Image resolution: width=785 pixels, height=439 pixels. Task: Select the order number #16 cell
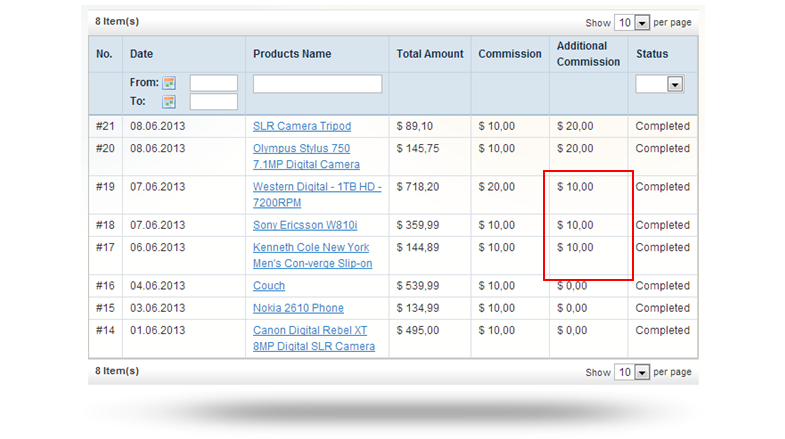105,286
